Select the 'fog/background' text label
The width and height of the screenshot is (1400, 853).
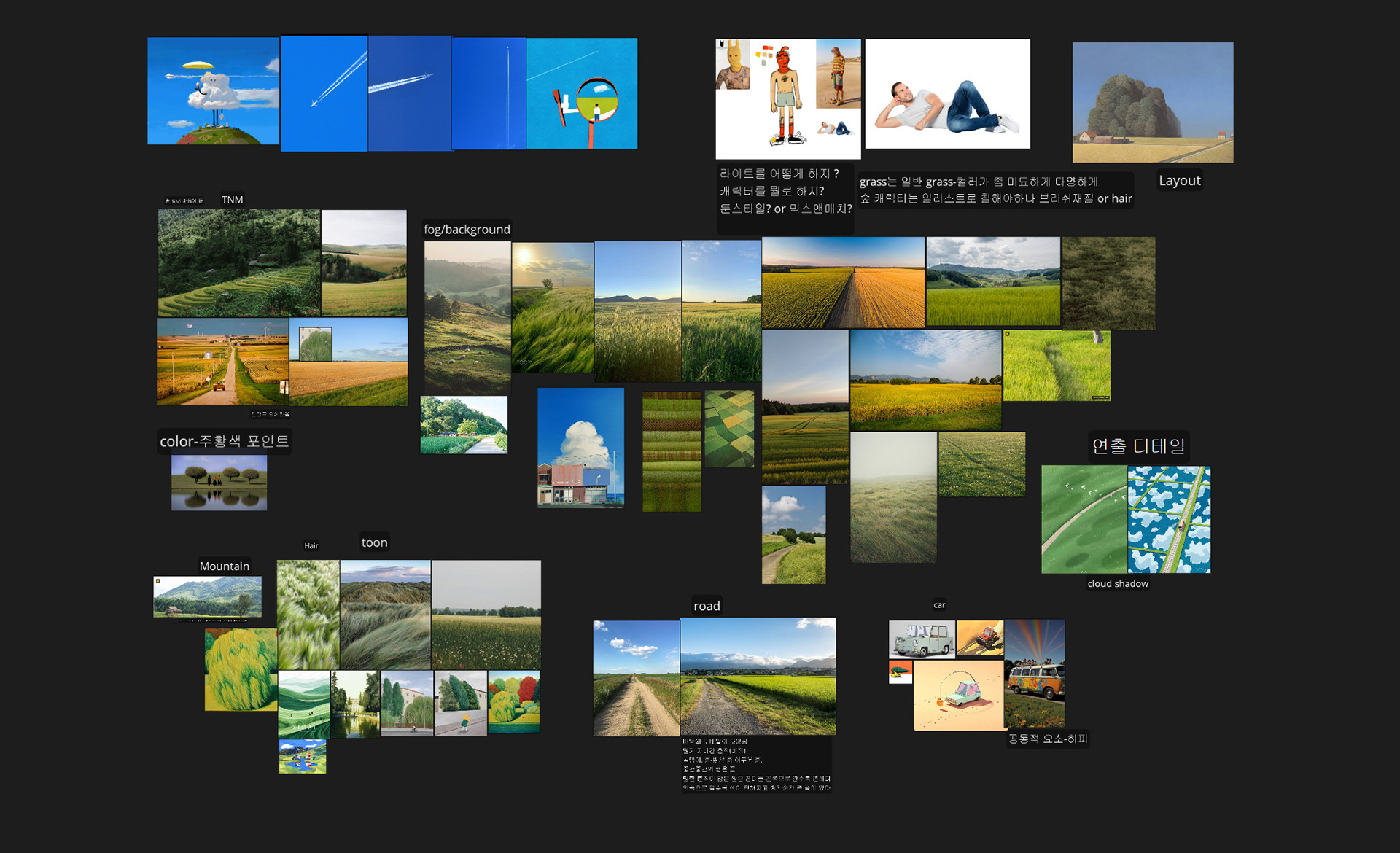467,230
